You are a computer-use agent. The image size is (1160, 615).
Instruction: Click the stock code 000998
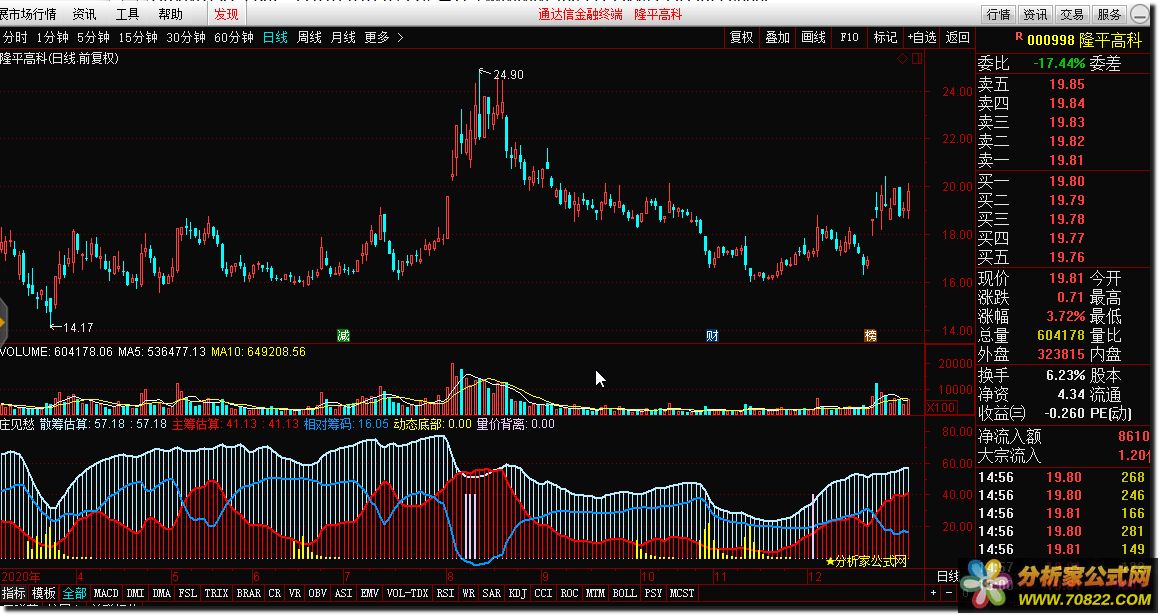click(1051, 41)
